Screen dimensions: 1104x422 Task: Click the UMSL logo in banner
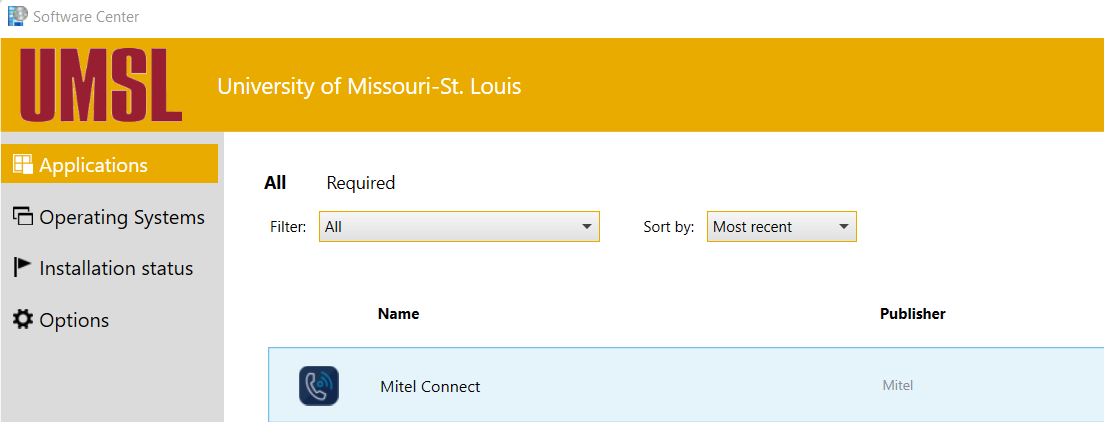click(x=100, y=86)
